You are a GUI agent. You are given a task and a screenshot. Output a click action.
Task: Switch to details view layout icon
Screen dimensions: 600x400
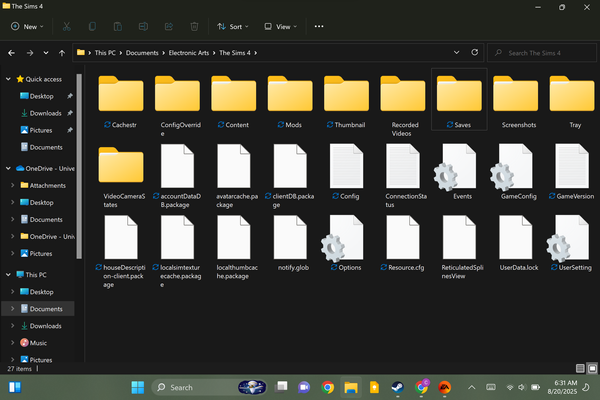tap(580, 368)
